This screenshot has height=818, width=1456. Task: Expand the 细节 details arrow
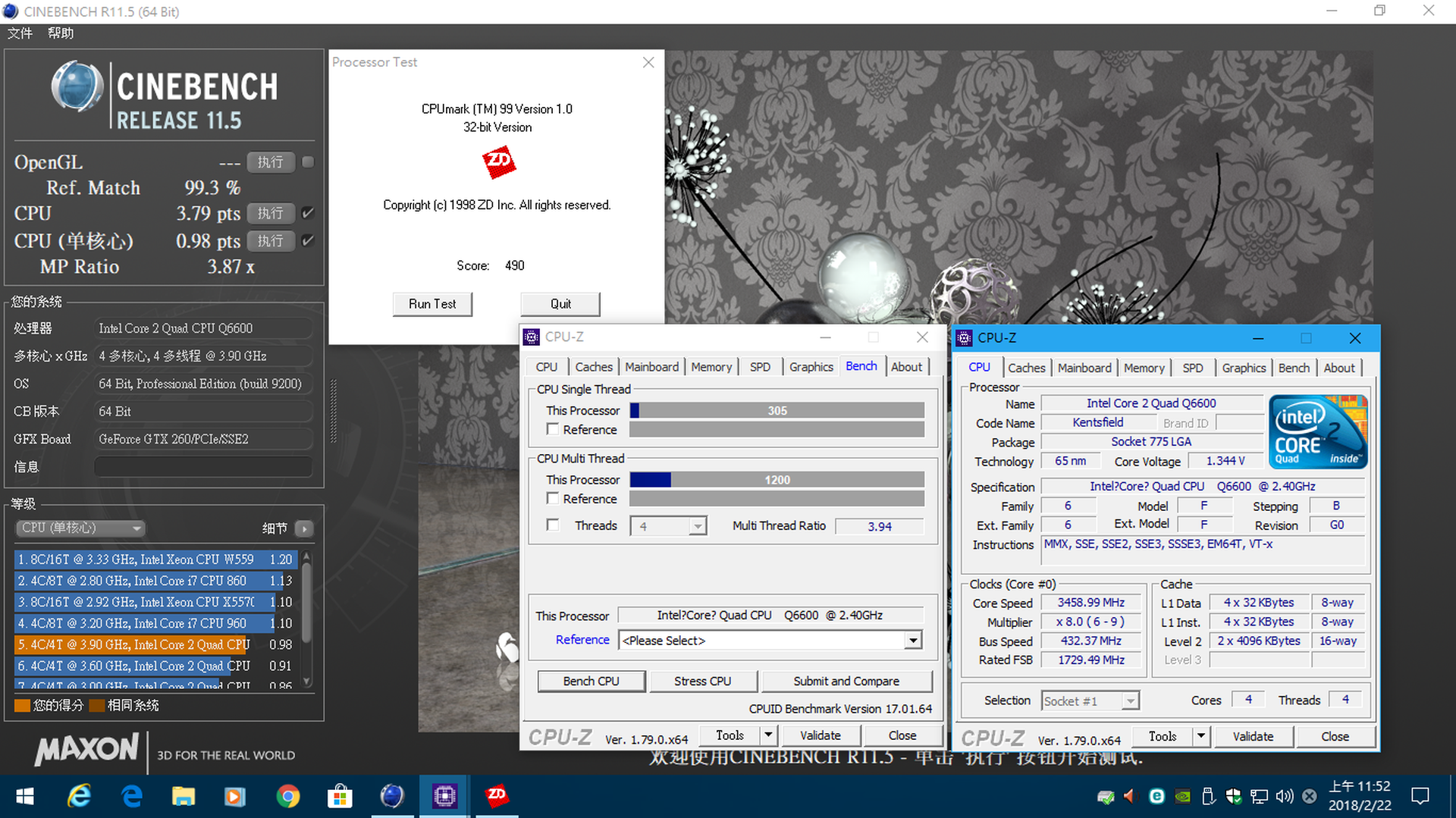click(x=304, y=528)
